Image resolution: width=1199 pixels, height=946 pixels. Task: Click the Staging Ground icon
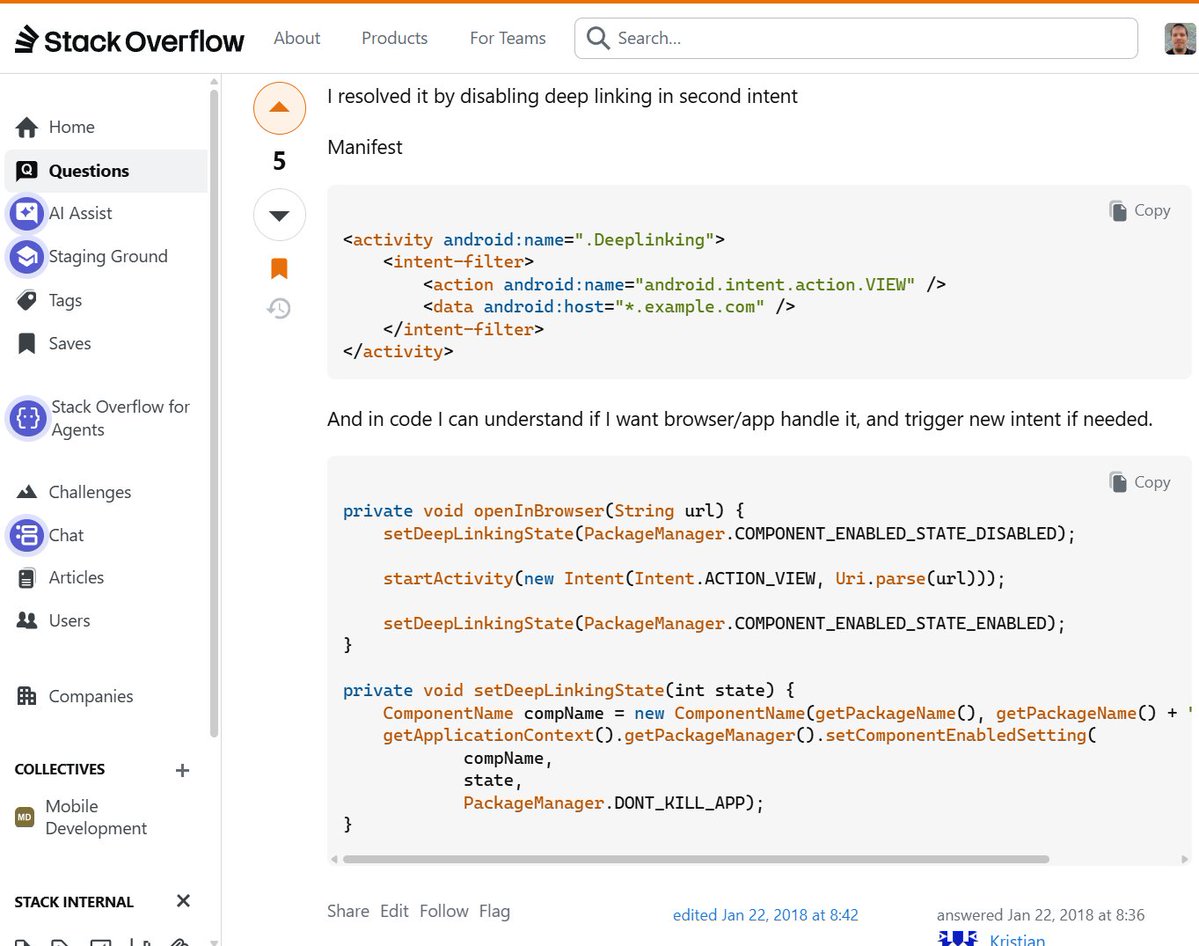tap(27, 257)
